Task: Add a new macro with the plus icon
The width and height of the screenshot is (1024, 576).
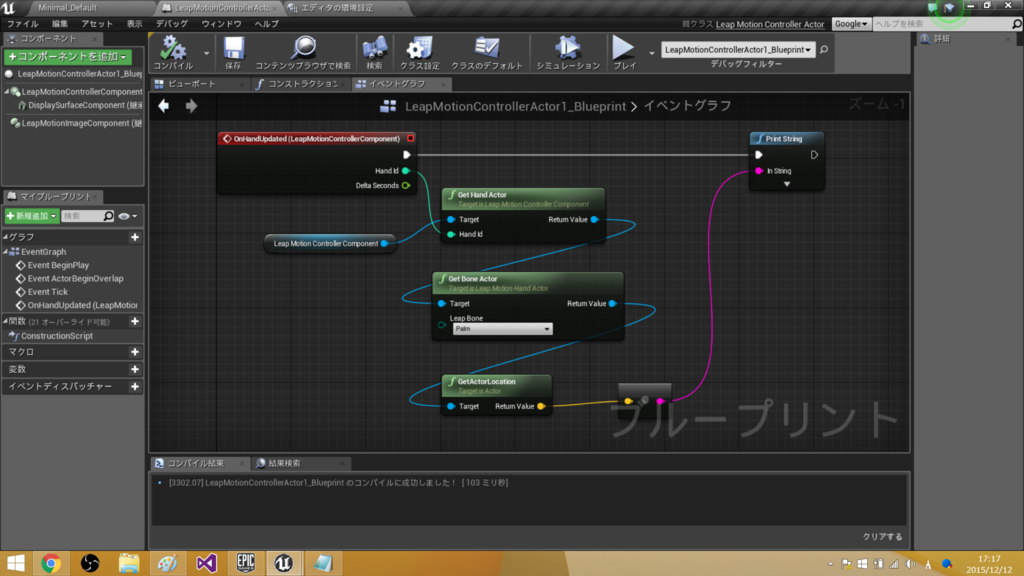Action: click(x=135, y=352)
